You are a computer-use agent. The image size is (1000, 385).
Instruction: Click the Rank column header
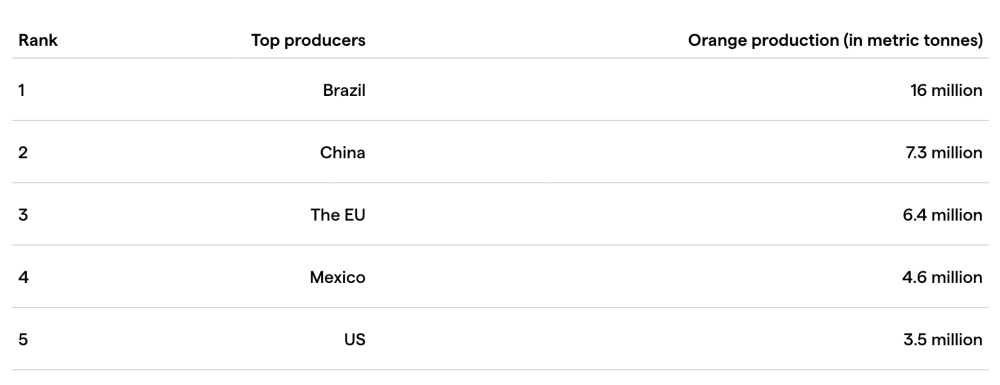(38, 40)
